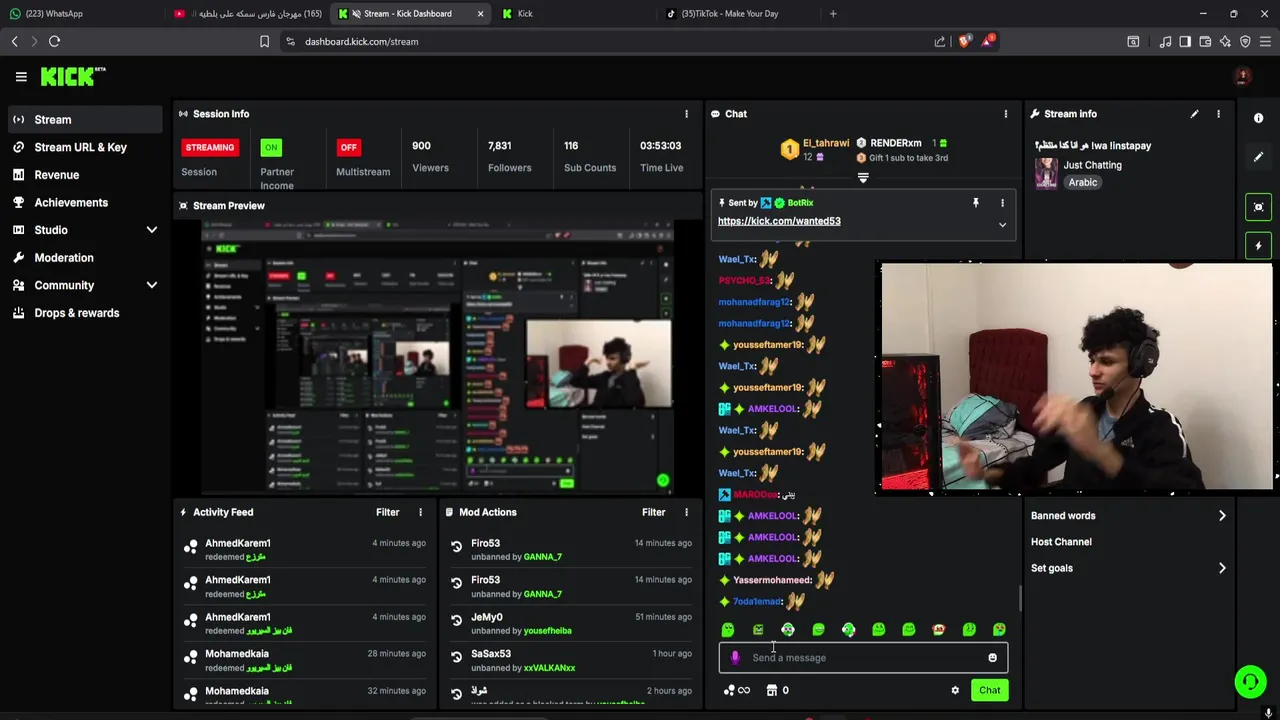Screen dimensions: 1280x720
Task: Open the Banned words arrow
Action: pos(1222,516)
